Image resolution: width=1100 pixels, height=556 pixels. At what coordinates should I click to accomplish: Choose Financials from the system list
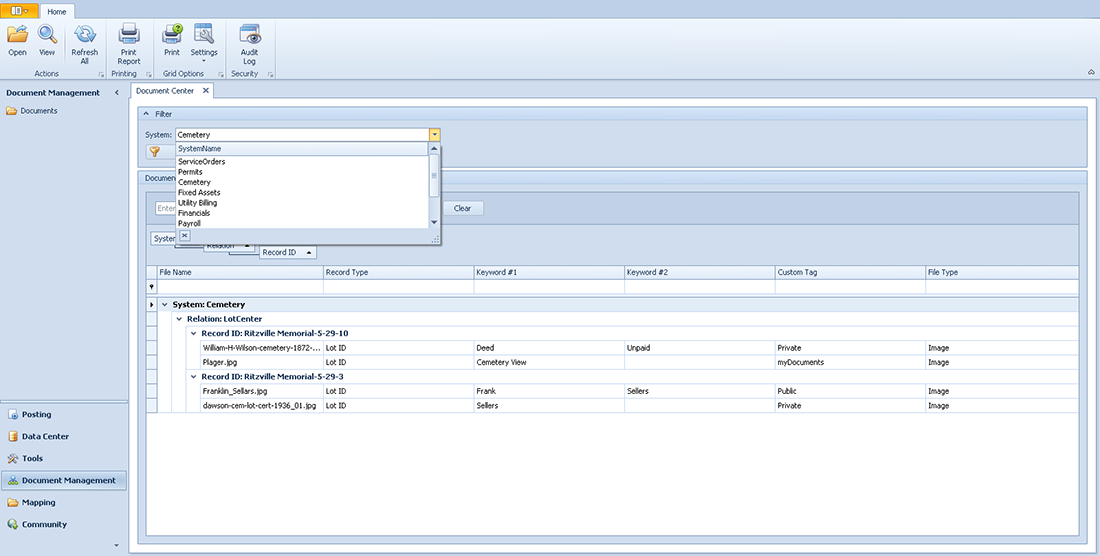click(x=302, y=213)
